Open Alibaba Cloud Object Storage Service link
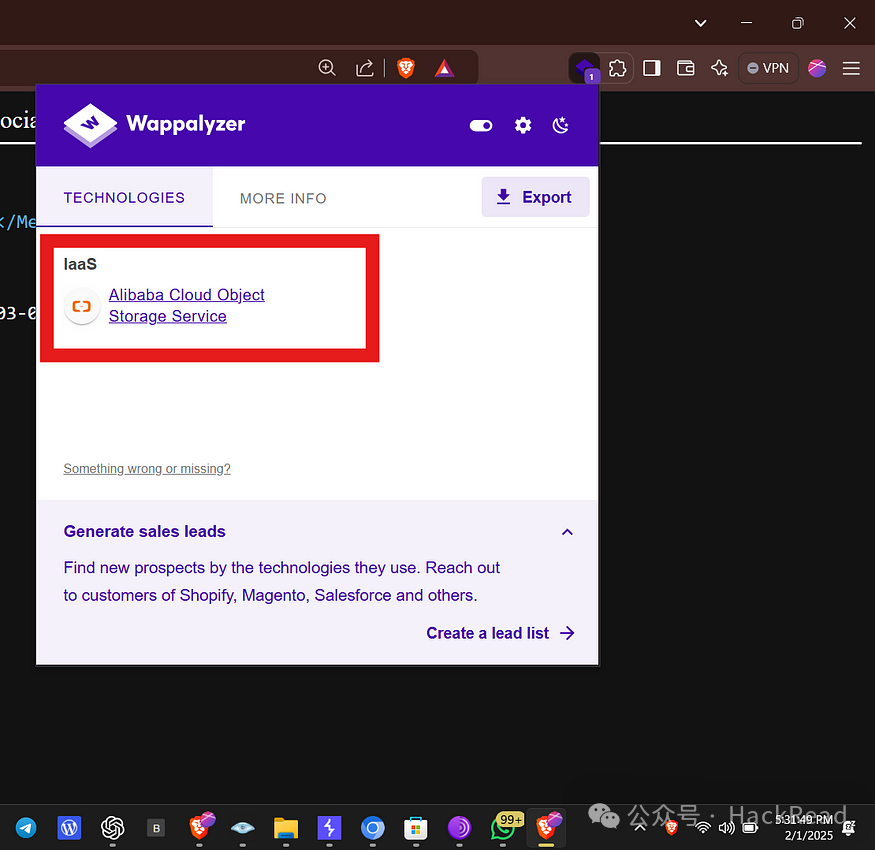This screenshot has height=850, width=875. coord(186,305)
